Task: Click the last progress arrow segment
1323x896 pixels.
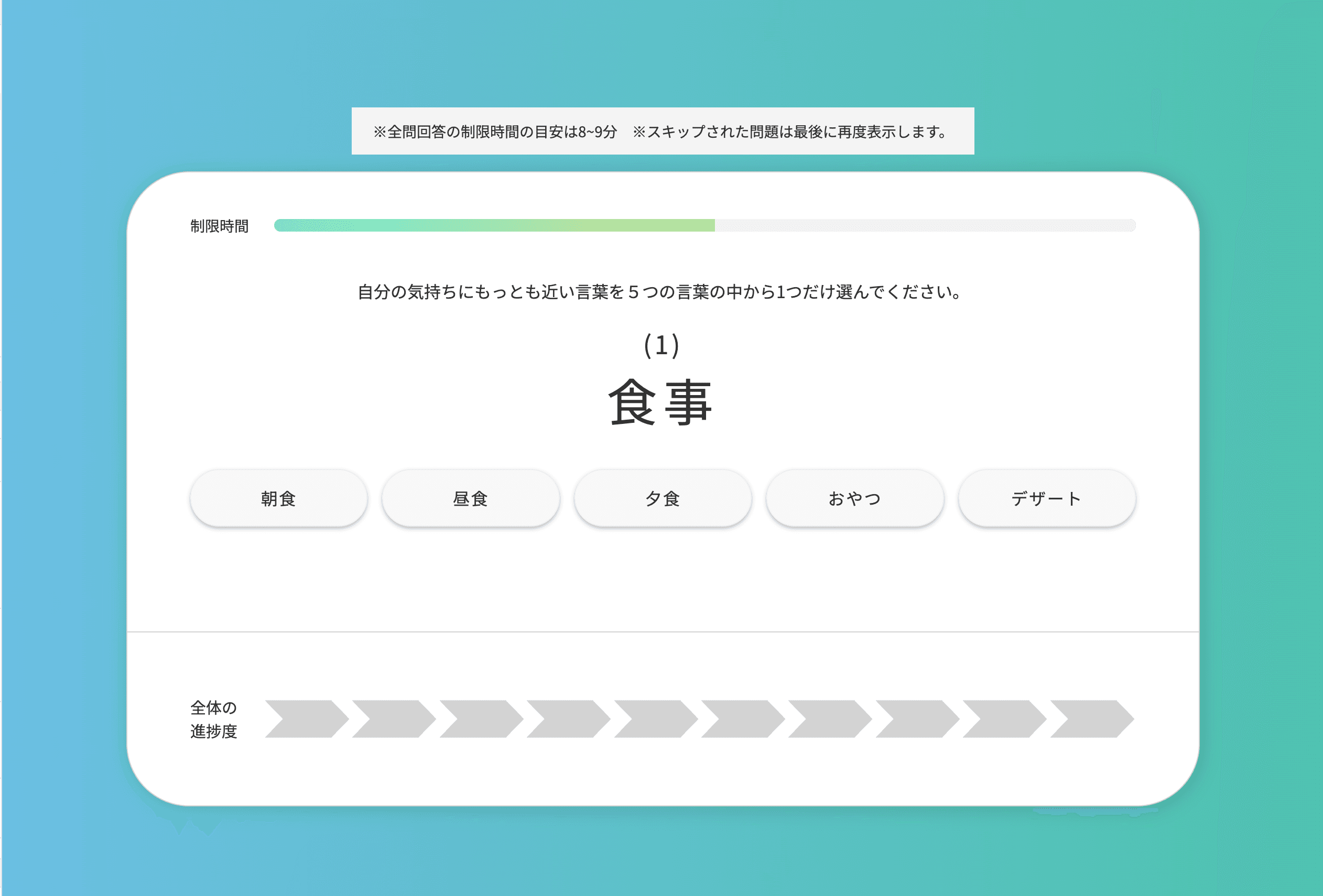Action: tap(1091, 719)
